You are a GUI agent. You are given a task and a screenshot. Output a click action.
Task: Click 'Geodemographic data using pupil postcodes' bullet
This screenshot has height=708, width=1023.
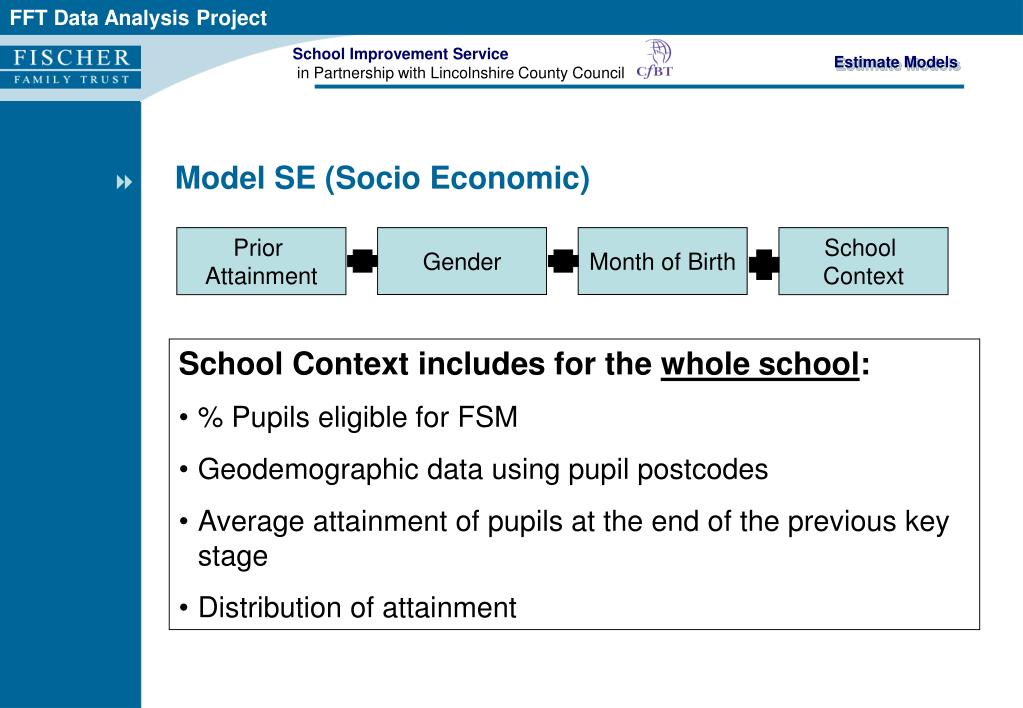pos(474,470)
